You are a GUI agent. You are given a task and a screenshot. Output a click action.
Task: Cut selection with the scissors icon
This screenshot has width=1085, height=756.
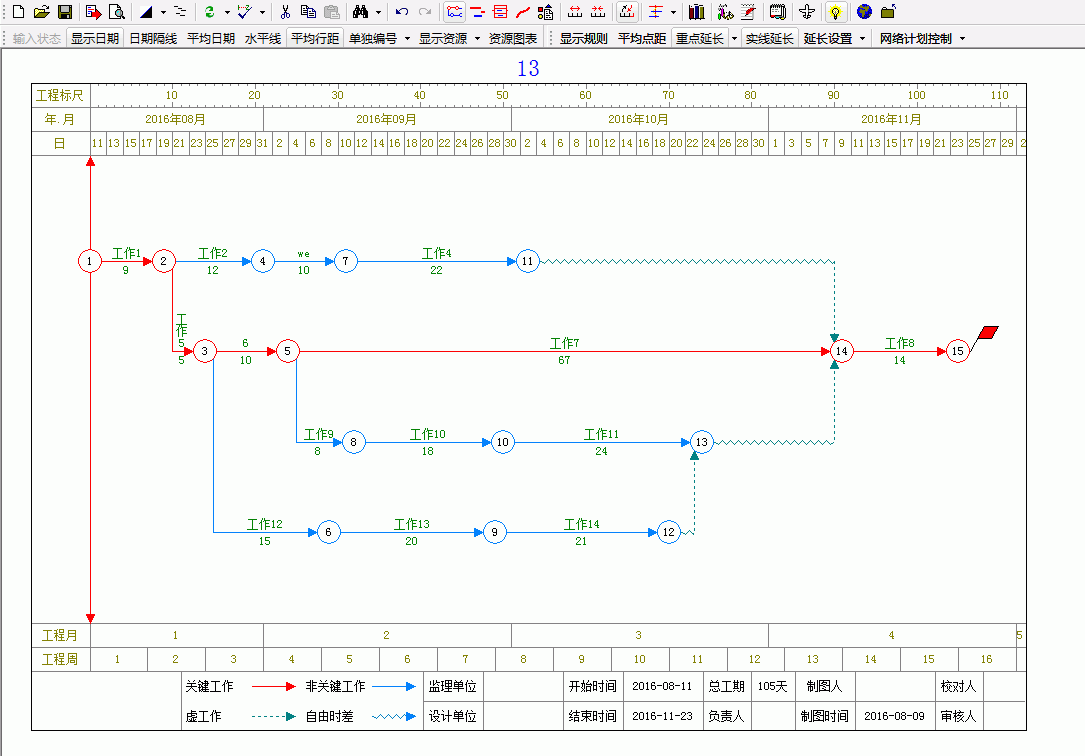point(285,12)
